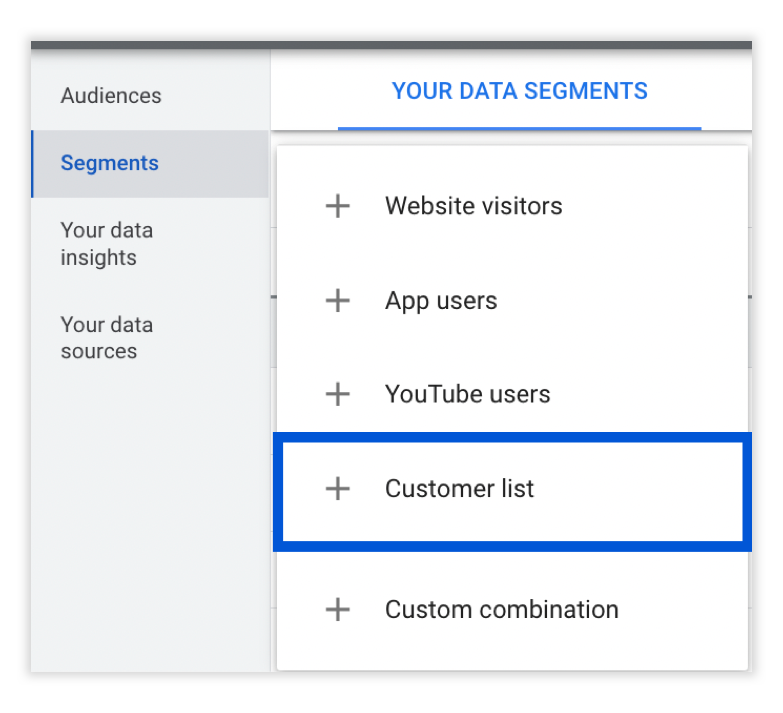Screen dimensions: 783x713
Task: Click the Website visitors label text
Action: click(473, 206)
